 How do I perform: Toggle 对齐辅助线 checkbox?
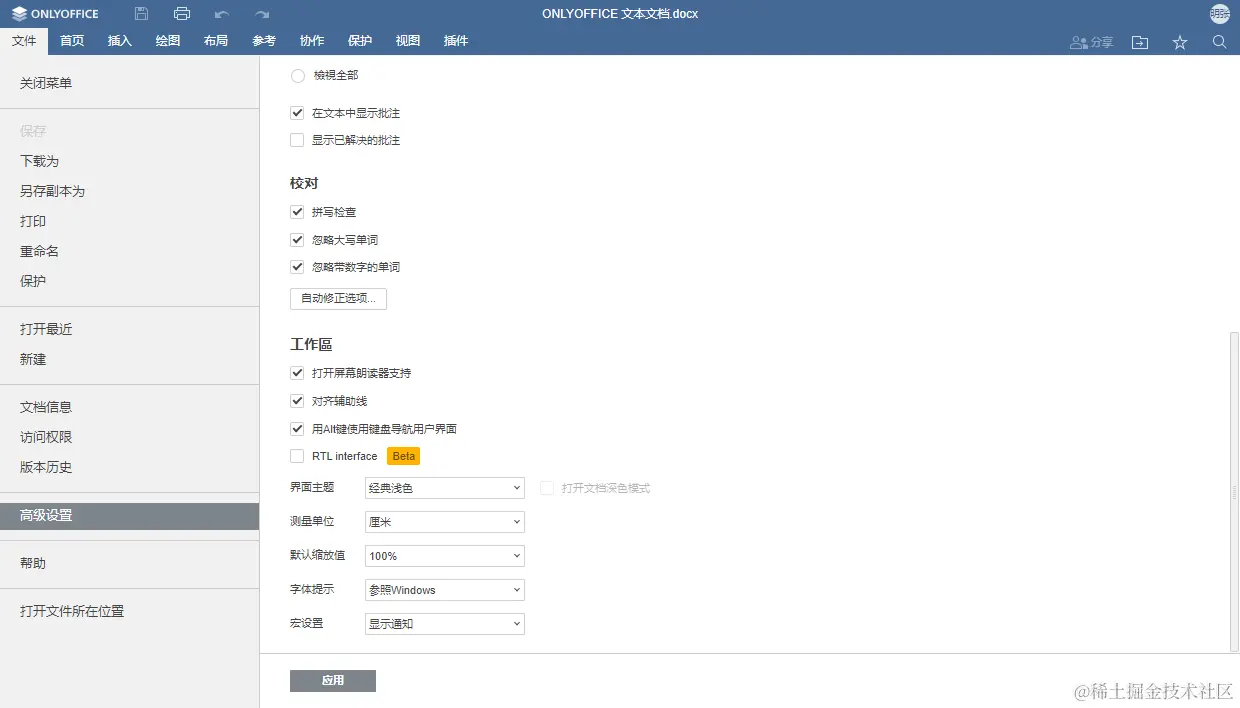pyautogui.click(x=297, y=401)
